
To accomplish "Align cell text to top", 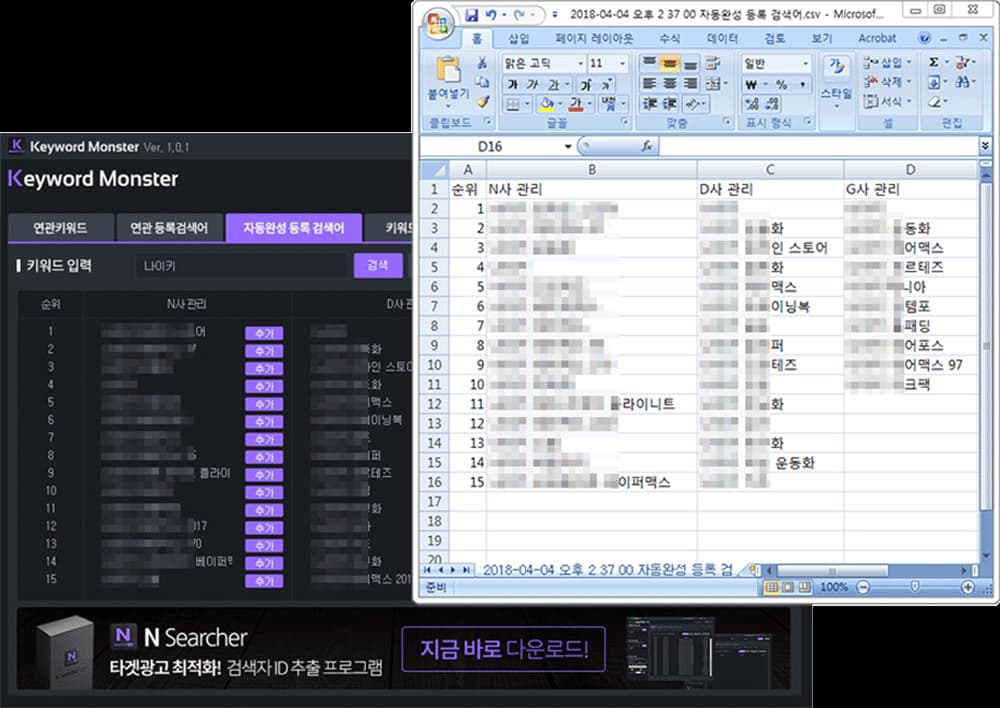I will [649, 63].
